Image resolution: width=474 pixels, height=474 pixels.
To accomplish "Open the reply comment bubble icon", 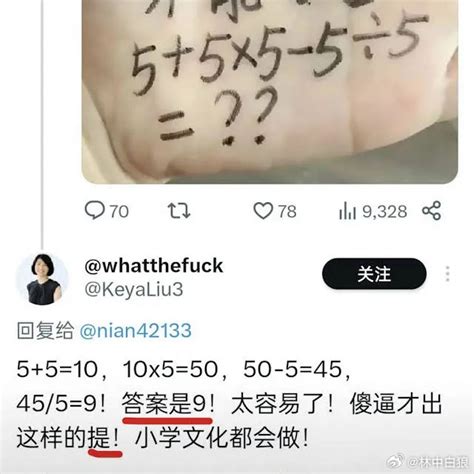I will pos(94,210).
